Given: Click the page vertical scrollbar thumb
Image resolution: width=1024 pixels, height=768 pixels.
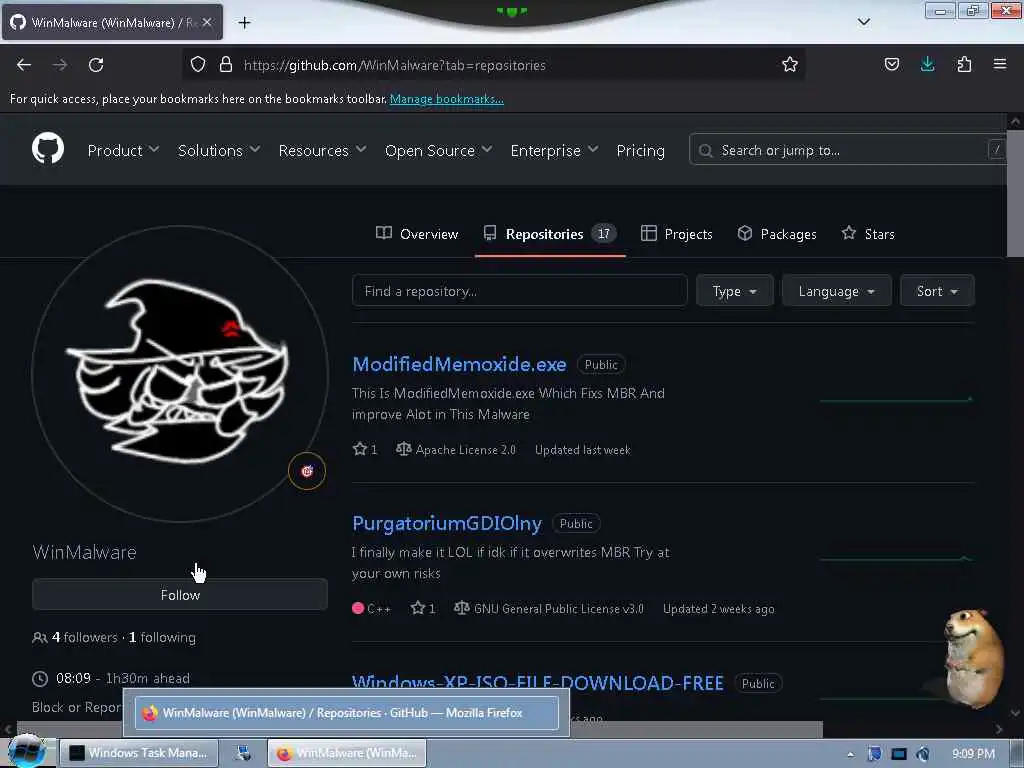Looking at the screenshot, I should coord(1015,193).
